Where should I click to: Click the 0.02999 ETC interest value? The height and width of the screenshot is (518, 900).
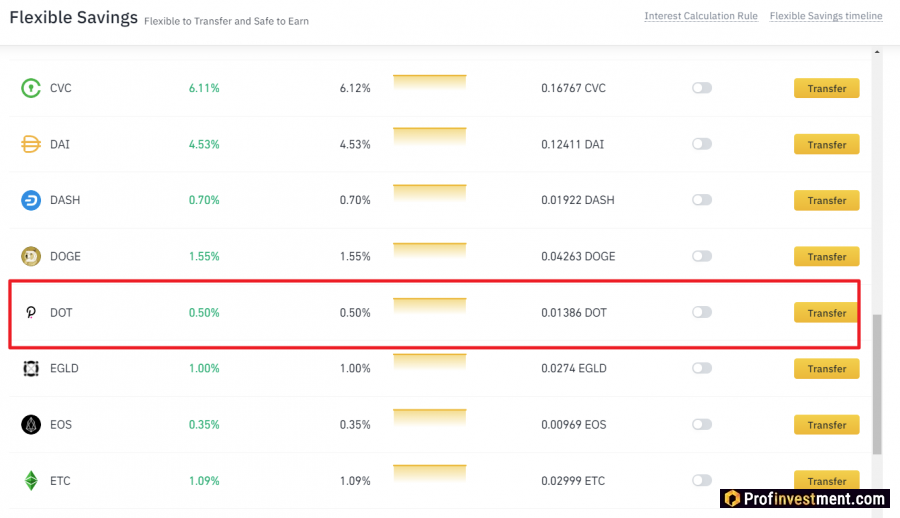tap(573, 481)
